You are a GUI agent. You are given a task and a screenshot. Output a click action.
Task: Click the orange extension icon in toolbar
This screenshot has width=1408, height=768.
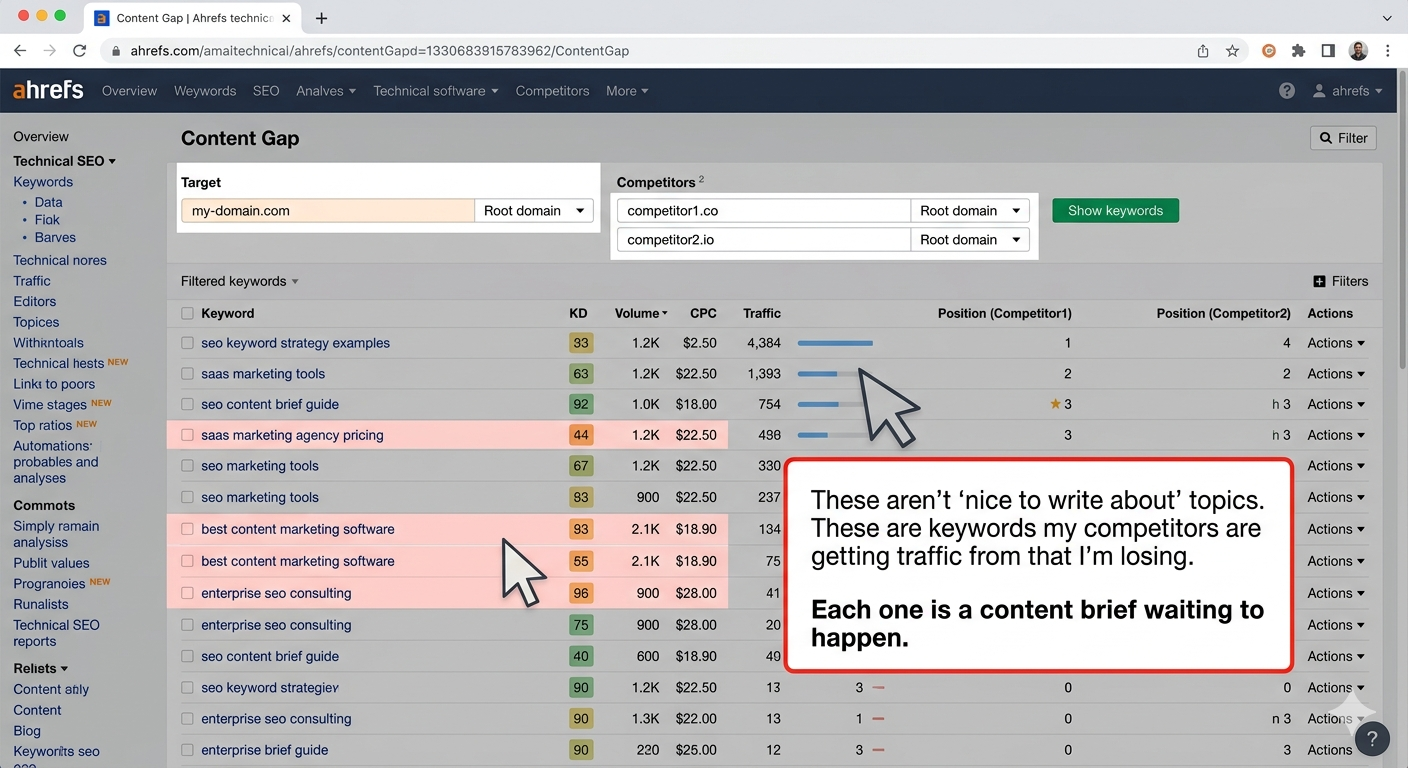pos(1269,51)
